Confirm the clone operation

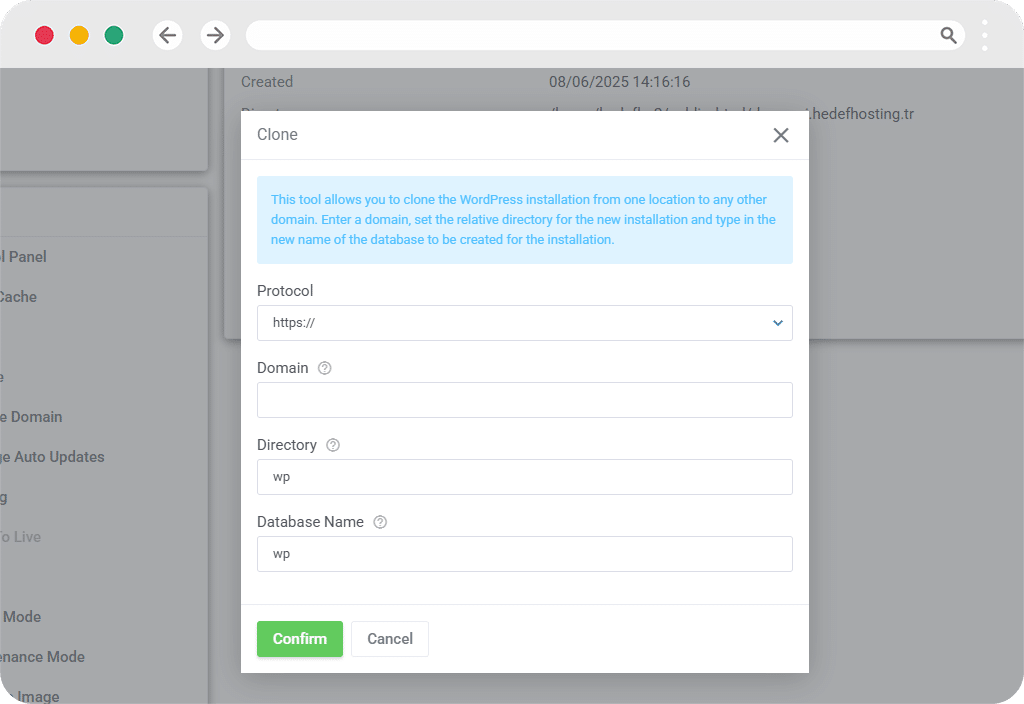coord(300,639)
